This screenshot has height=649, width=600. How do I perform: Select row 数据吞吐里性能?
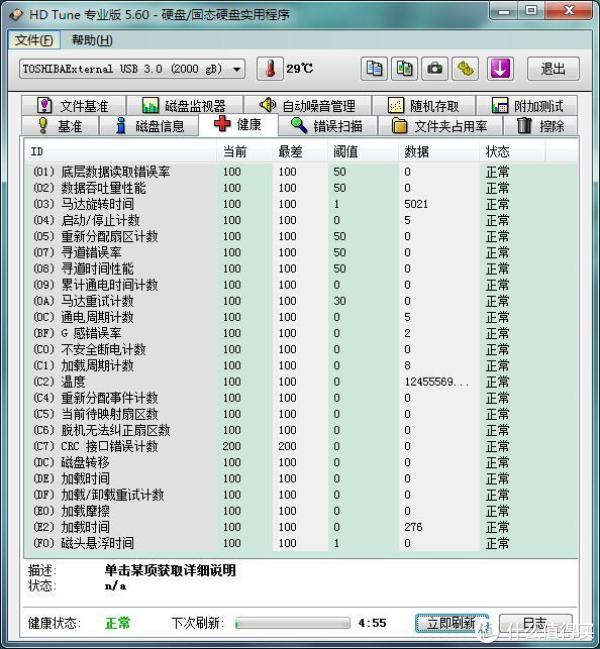301,188
